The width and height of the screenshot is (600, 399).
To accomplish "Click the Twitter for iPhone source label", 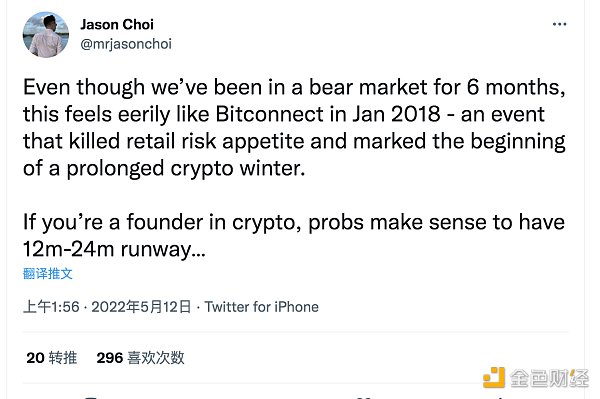I will [262, 307].
